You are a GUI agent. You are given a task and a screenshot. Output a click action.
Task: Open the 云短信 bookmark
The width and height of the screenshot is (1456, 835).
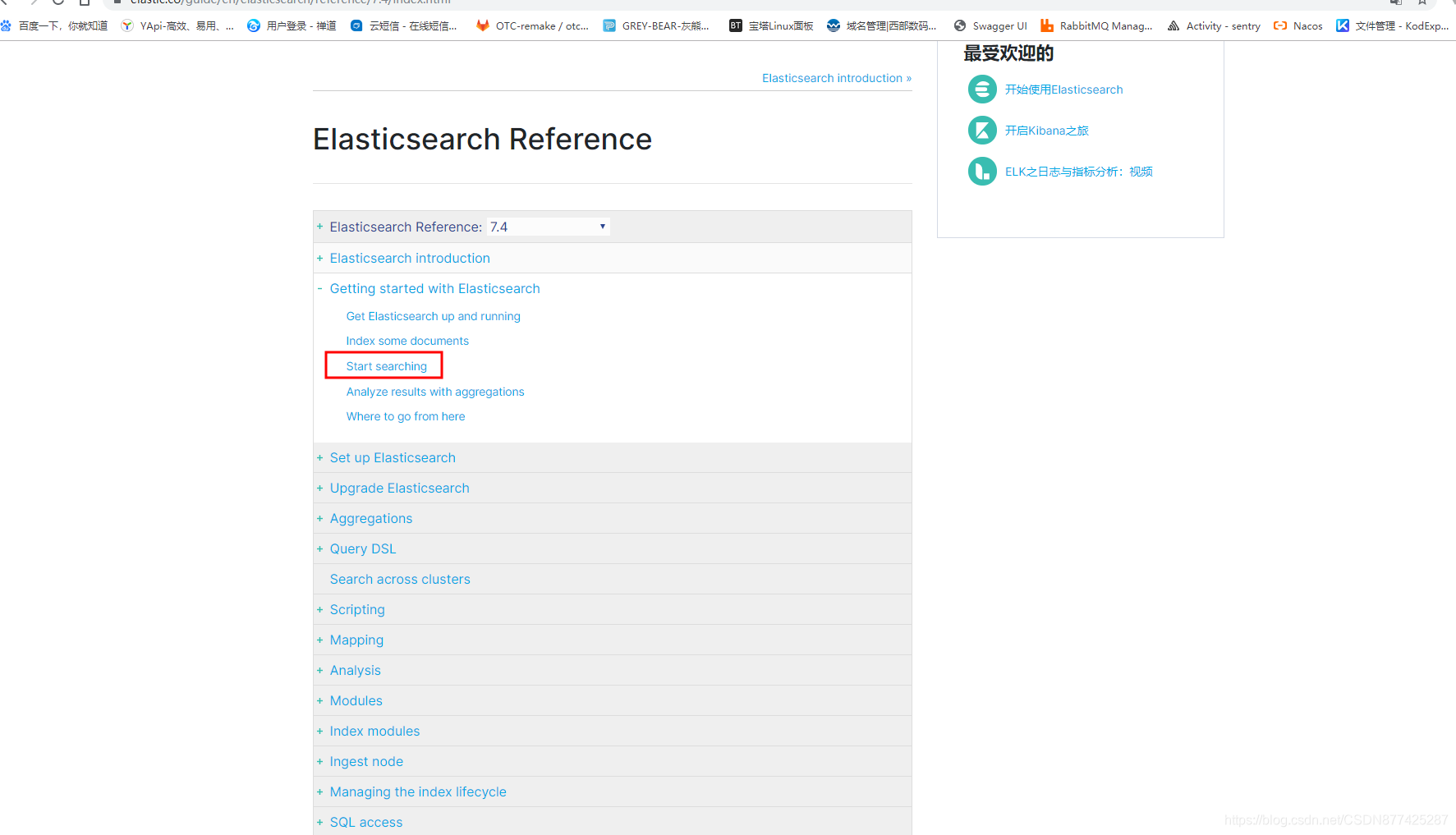pos(403,25)
